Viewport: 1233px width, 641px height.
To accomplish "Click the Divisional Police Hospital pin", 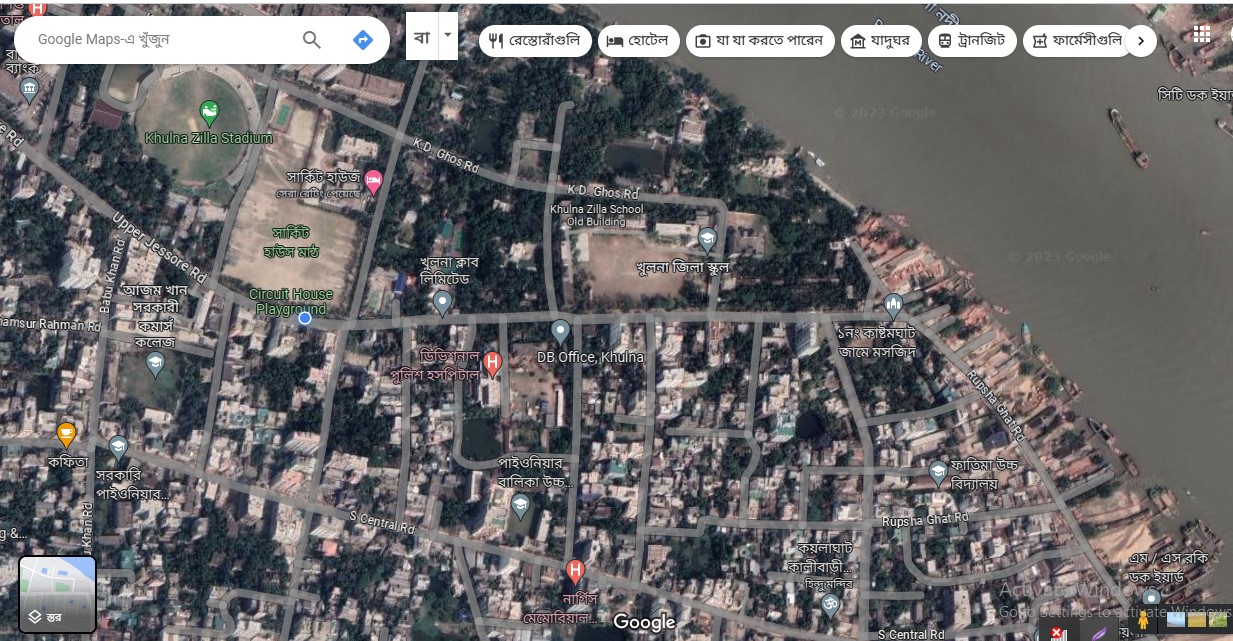I will 491,364.
